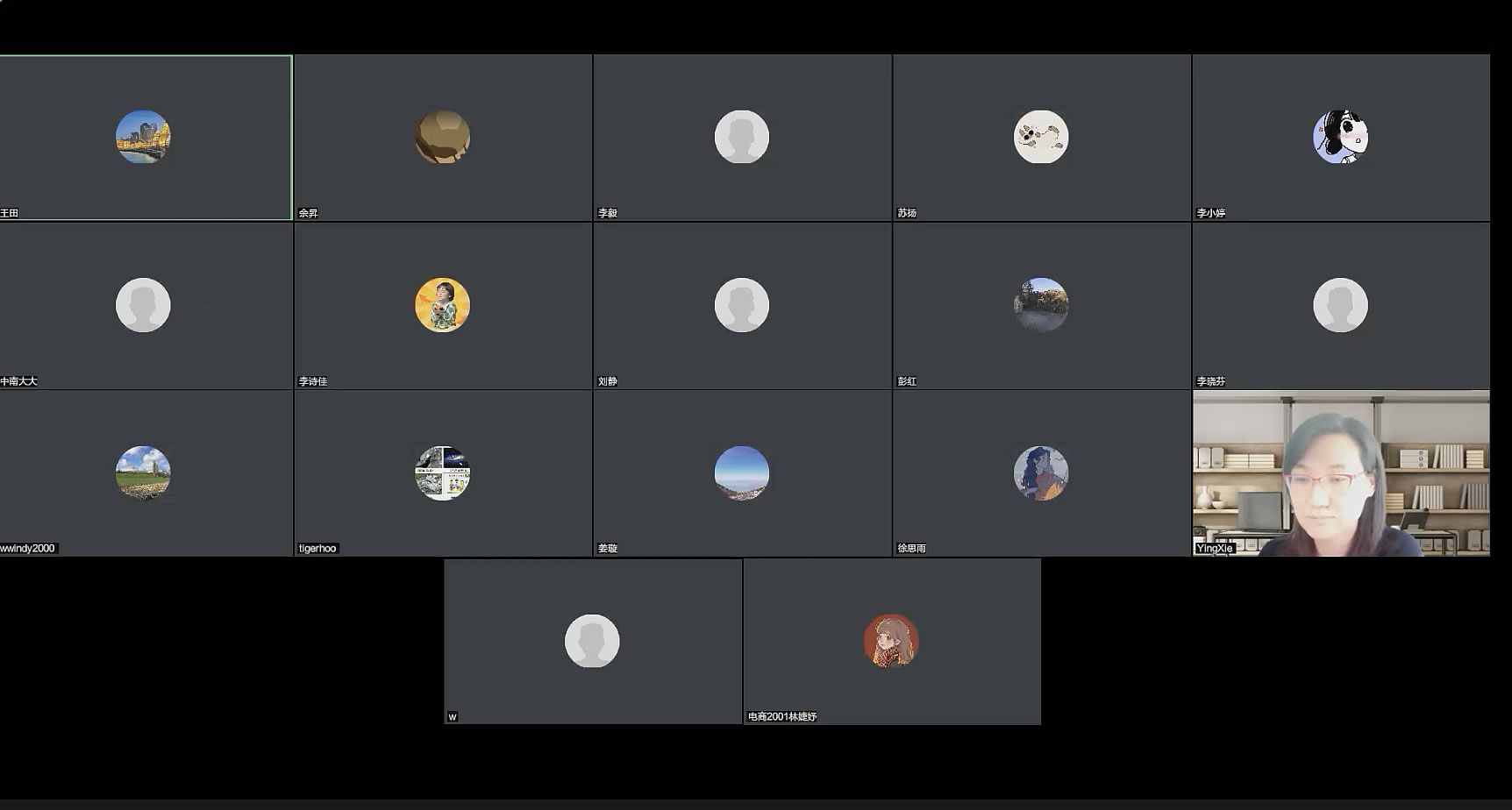The height and width of the screenshot is (810, 1512).
Task: Click tigerhoo's collage profile picture
Action: [442, 473]
